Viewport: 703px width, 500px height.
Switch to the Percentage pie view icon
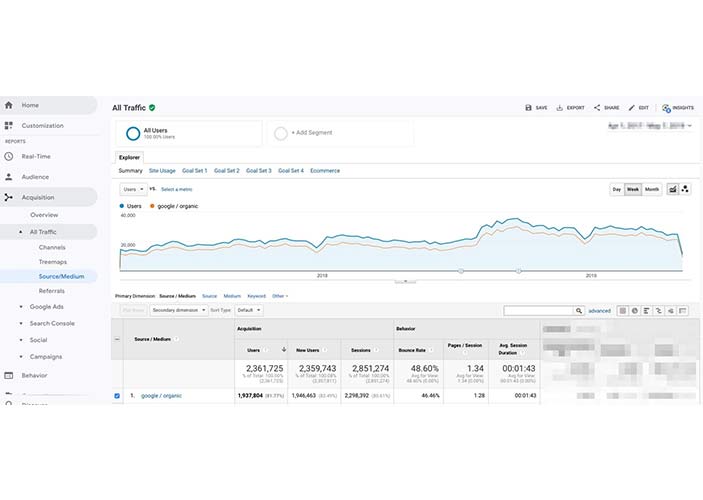[x=634, y=310]
